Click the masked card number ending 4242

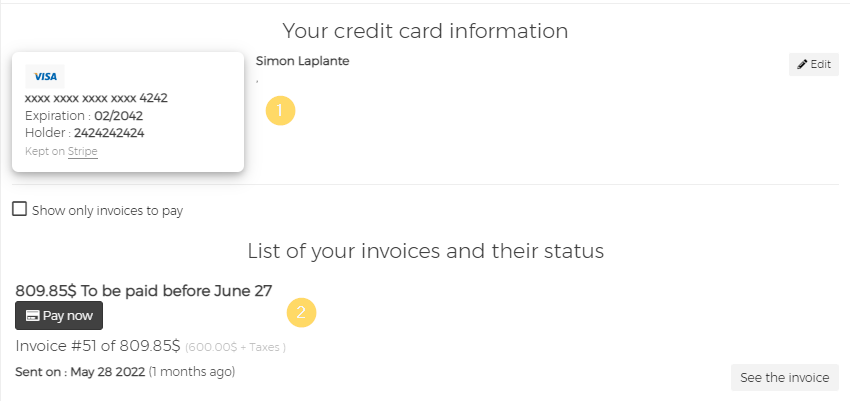coord(96,98)
